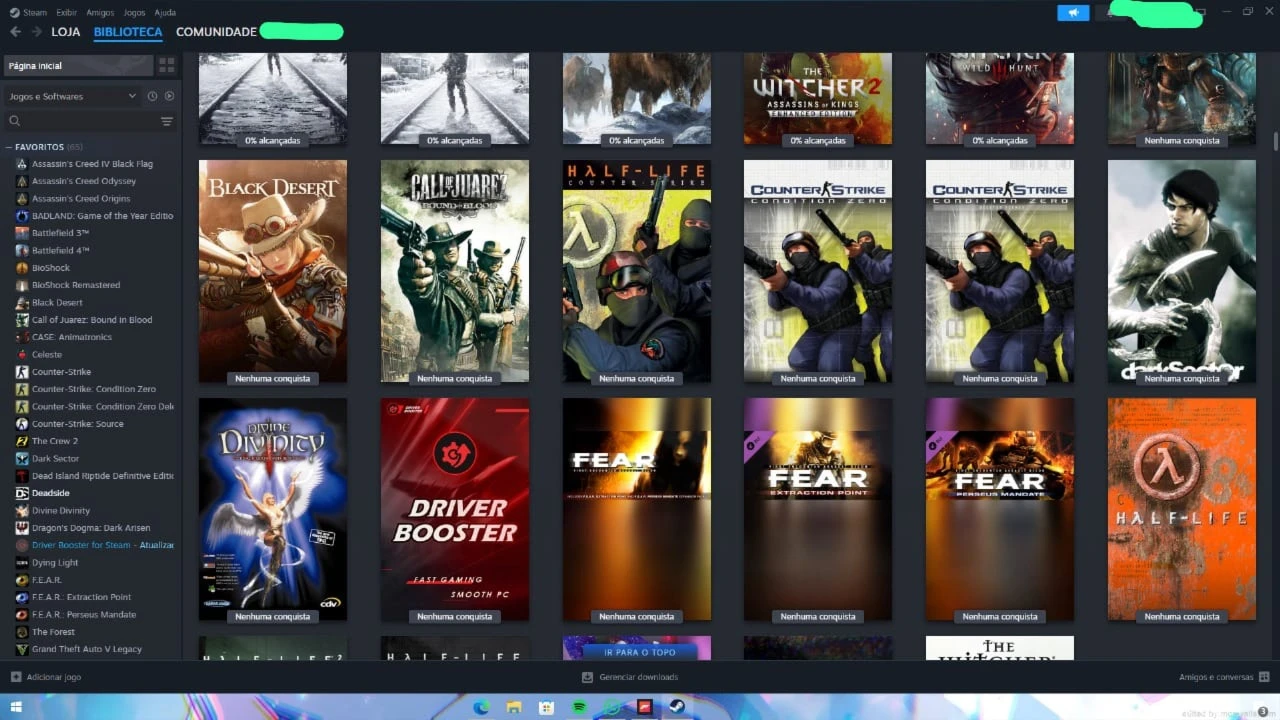
Task: Toggle the ready-to-play filter icon
Action: [x=169, y=96]
